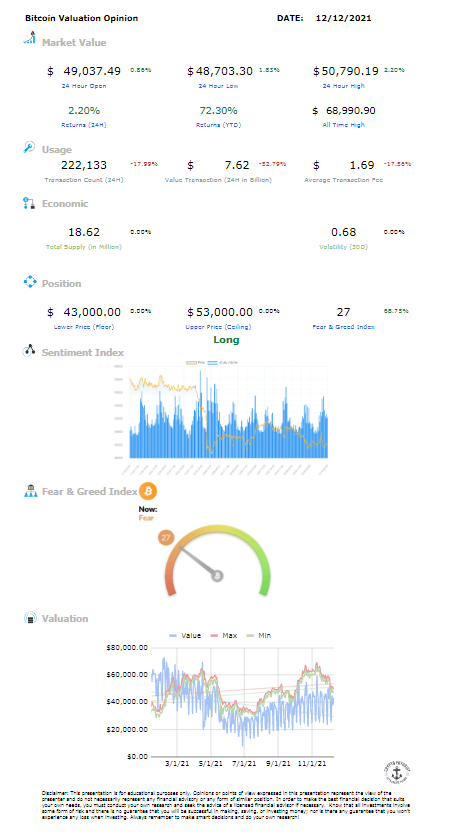449x836 pixels.
Task: Click the Fear & Greed Index bank icon
Action: click(30, 491)
